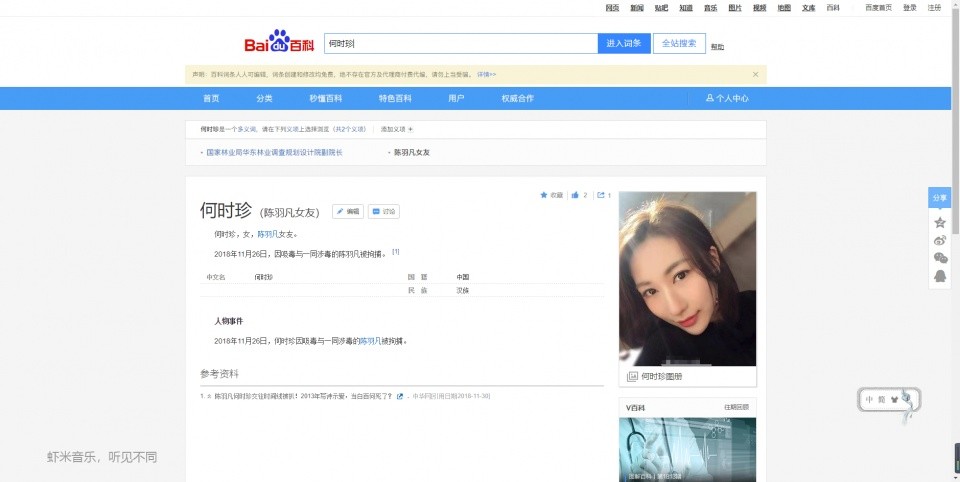Click the 文库 link in top bar

[x=809, y=8]
